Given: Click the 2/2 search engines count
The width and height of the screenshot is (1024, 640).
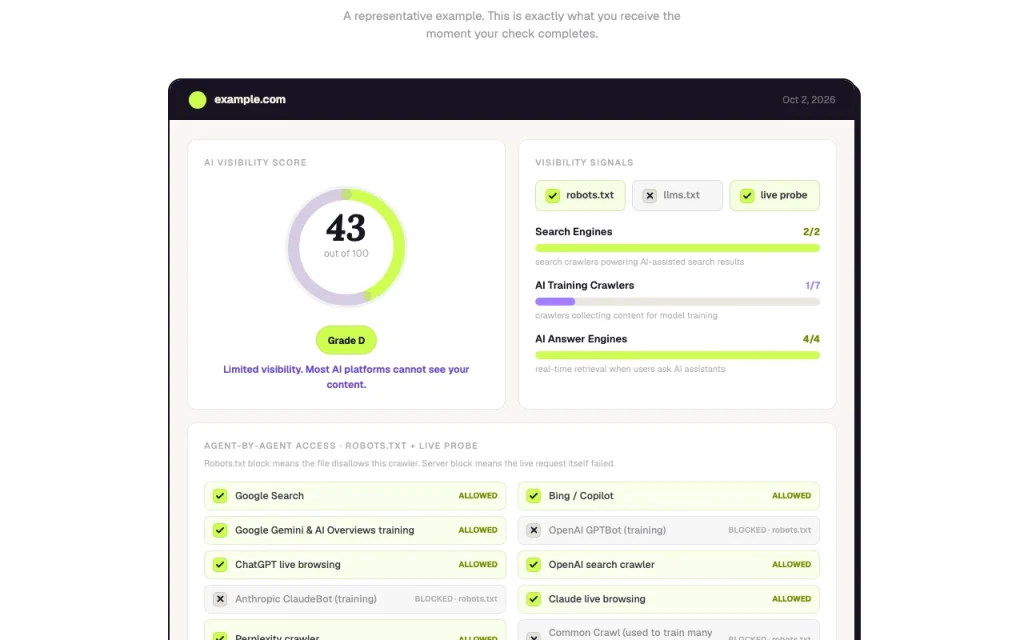Looking at the screenshot, I should pyautogui.click(x=811, y=232).
